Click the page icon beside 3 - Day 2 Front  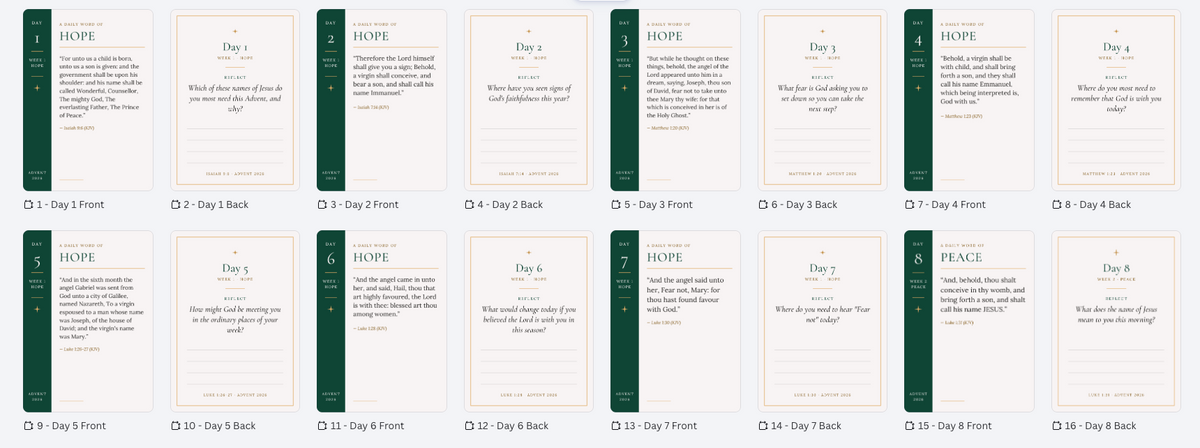(x=321, y=204)
